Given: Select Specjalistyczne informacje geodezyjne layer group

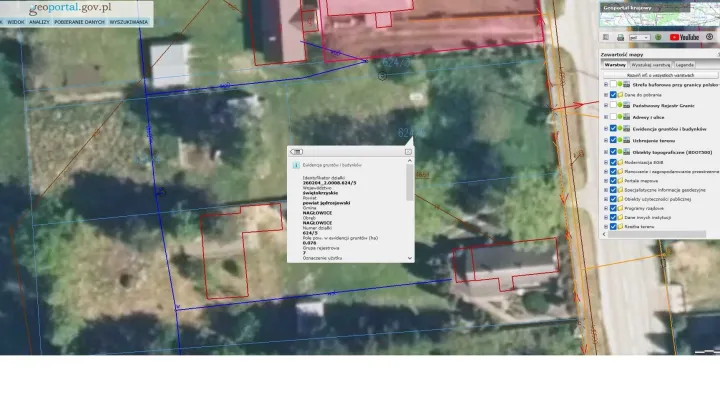Looking at the screenshot, I should (665, 190).
